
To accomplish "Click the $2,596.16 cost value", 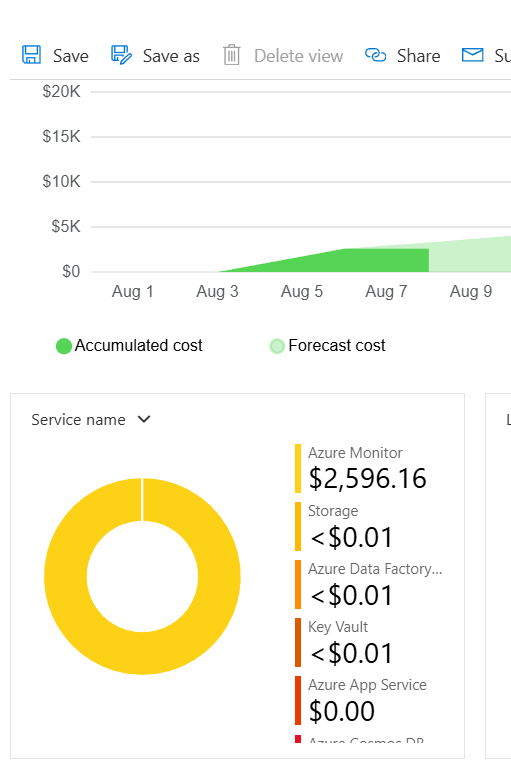I will [x=367, y=479].
